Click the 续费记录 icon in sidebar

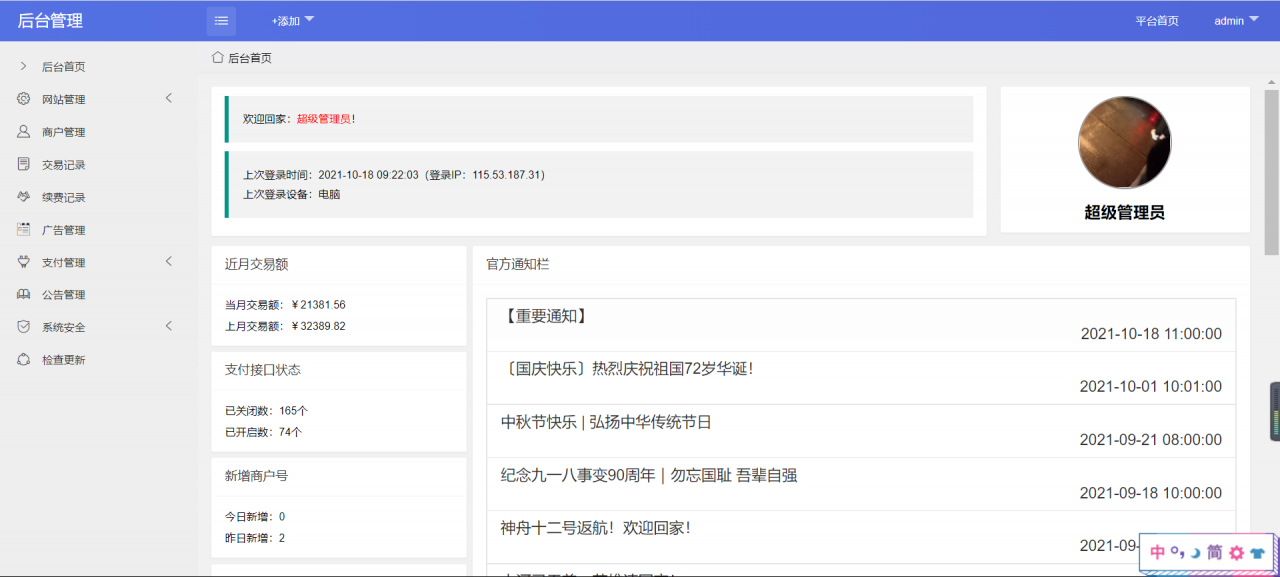pos(23,196)
